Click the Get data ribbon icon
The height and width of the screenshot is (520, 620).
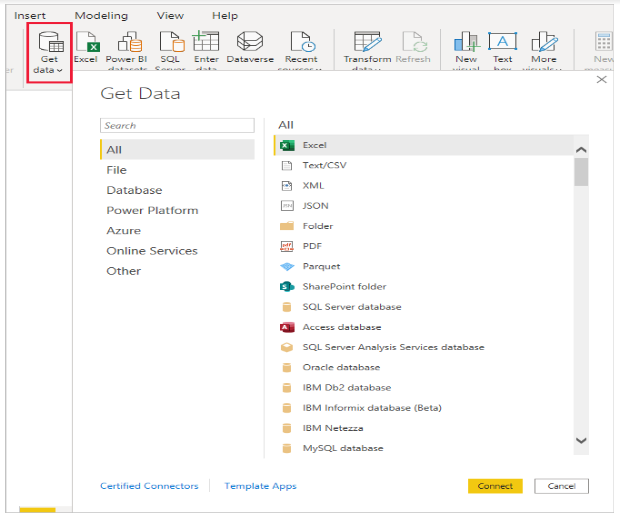[x=49, y=42]
